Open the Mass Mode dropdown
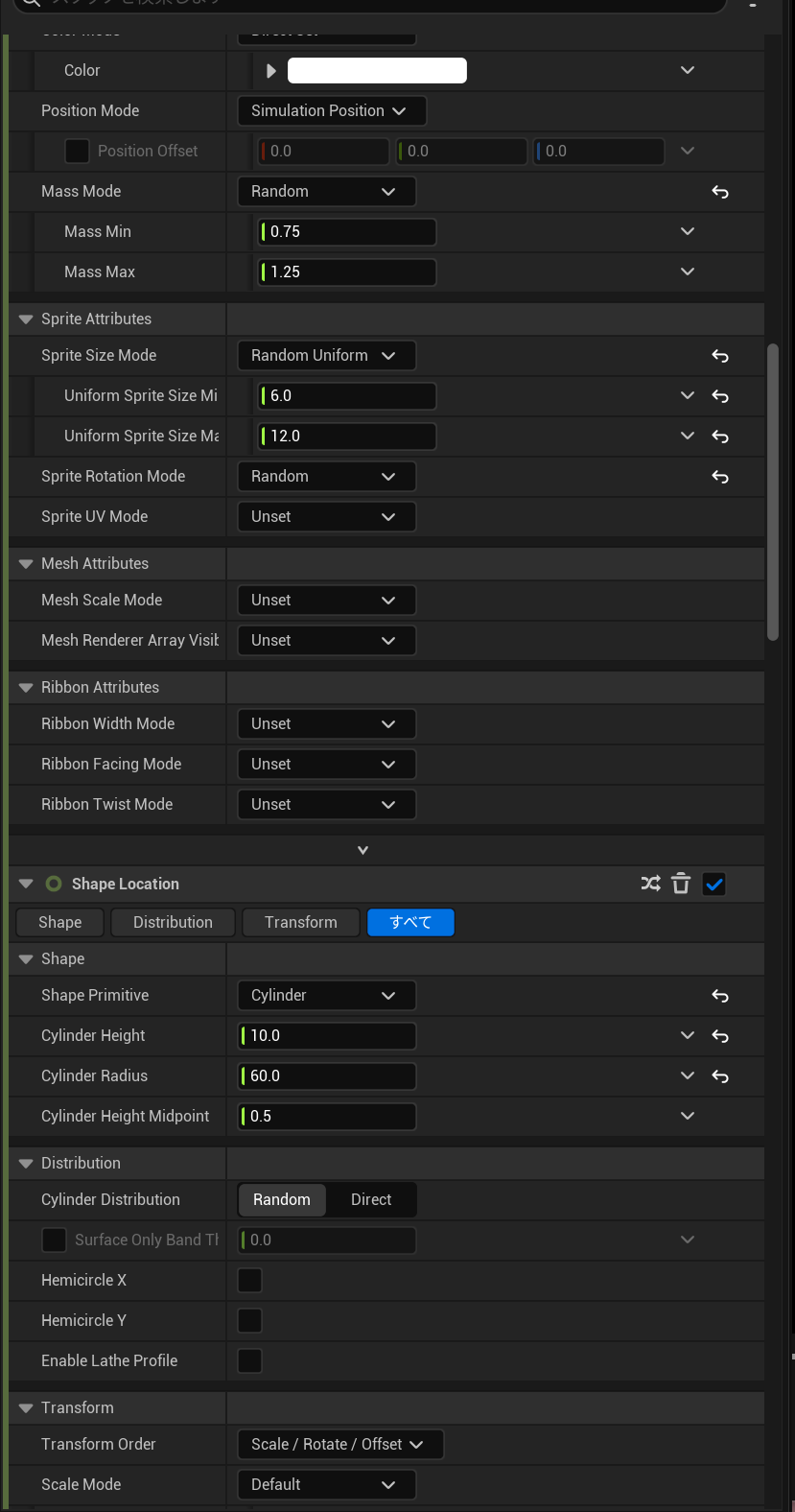Screen dimensions: 795x1512 (326, 191)
